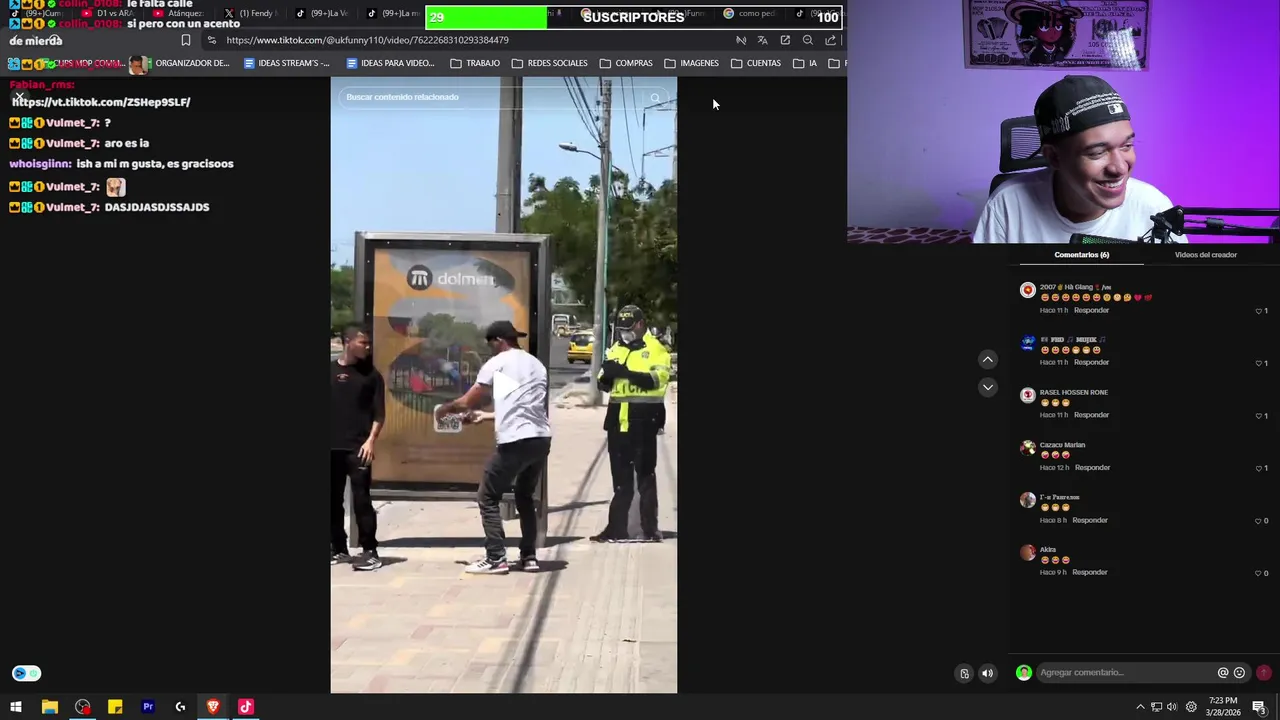The width and height of the screenshot is (1280, 720).
Task: Open Logitech G HUB from the taskbar
Action: click(180, 707)
